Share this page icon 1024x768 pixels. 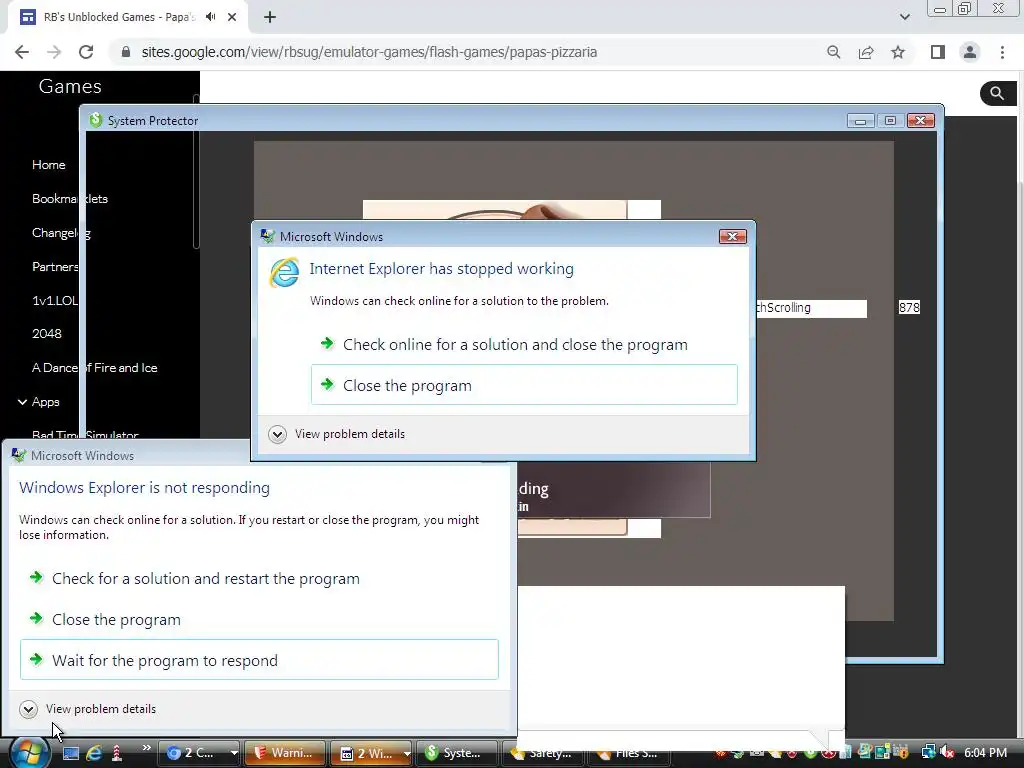click(866, 52)
